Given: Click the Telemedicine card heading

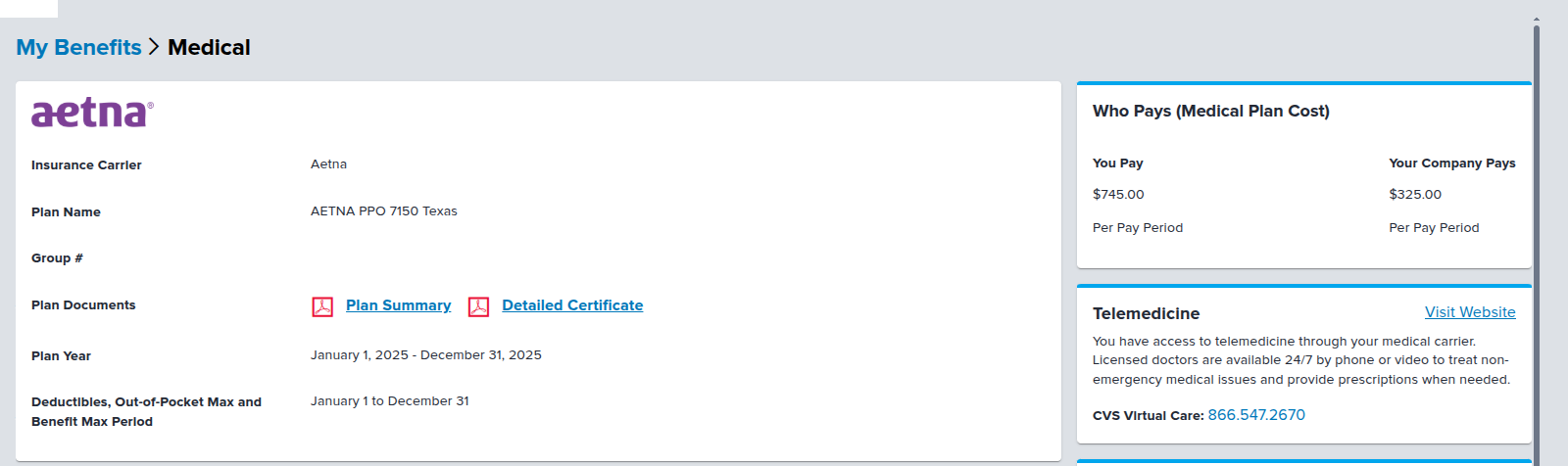Looking at the screenshot, I should 1146,313.
